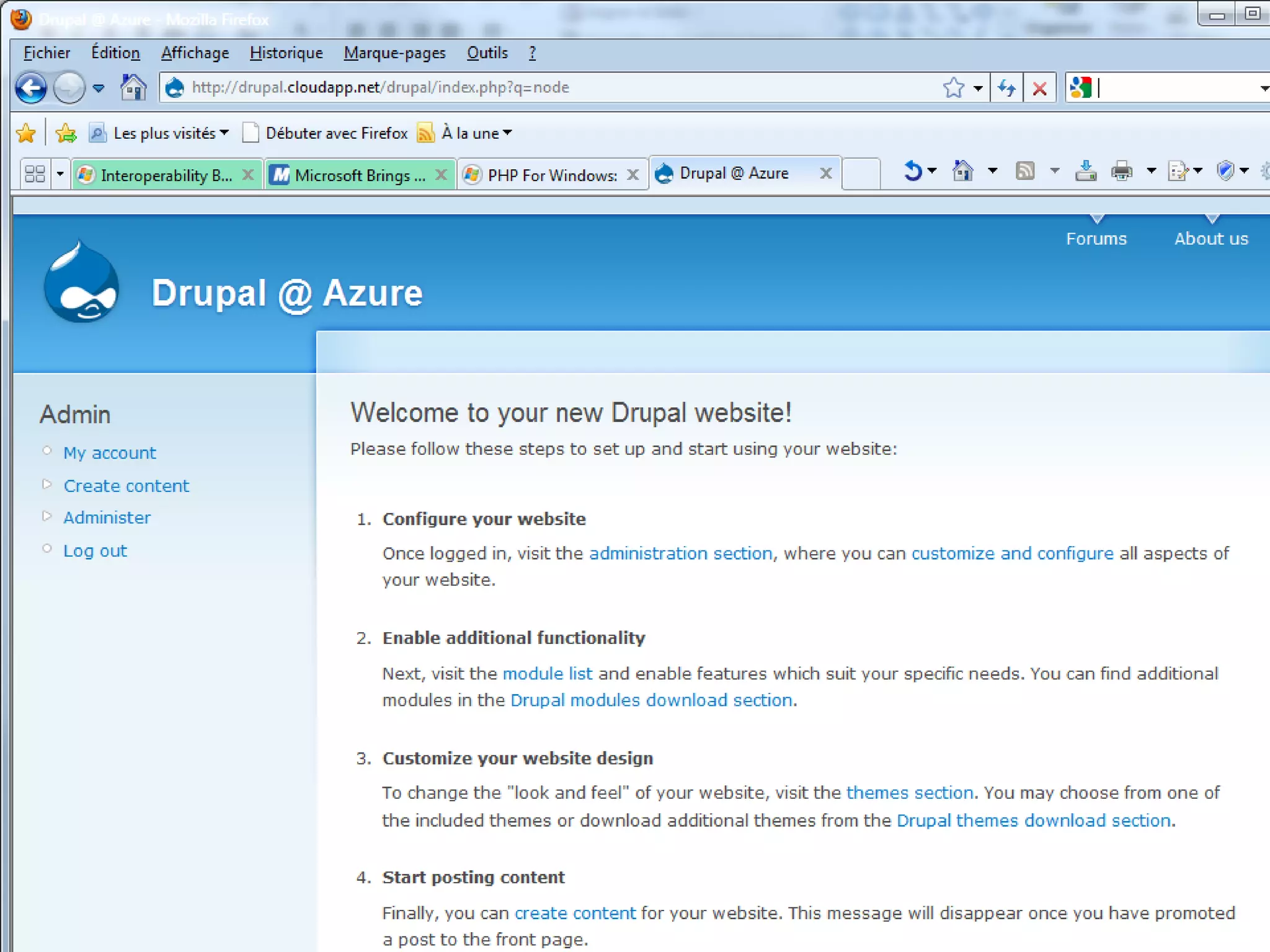Follow the customize and configure link
The width and height of the screenshot is (1270, 952).
[x=1012, y=553]
